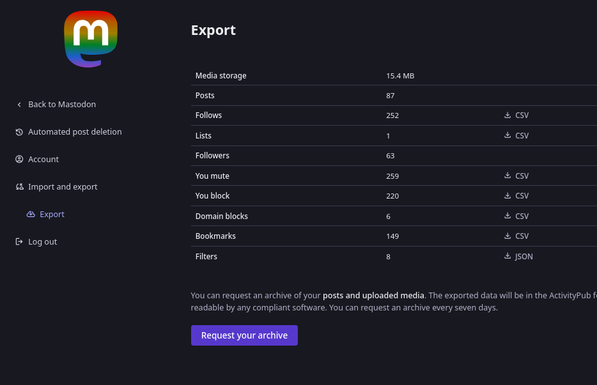
Task: Download muted accounts CSV
Action: (517, 176)
